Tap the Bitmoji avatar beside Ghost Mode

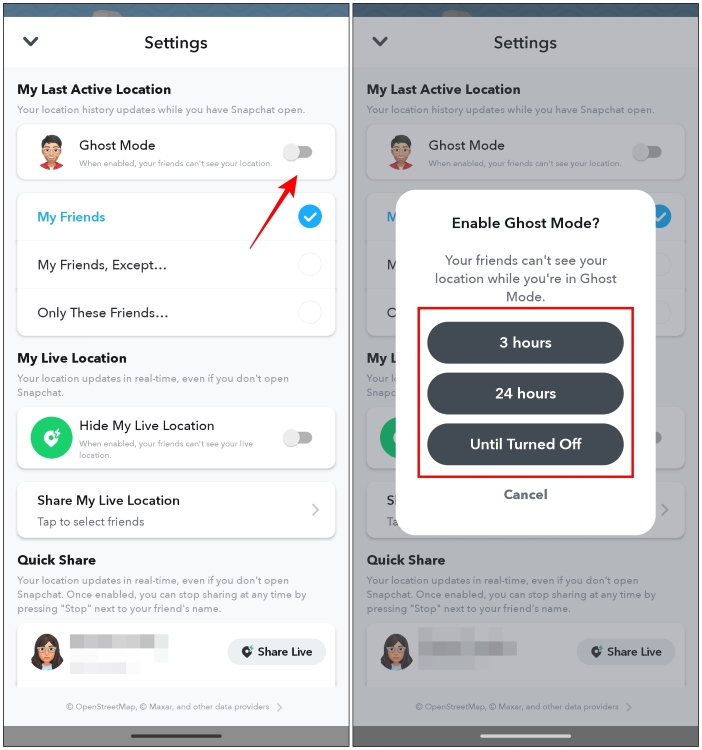tap(52, 152)
